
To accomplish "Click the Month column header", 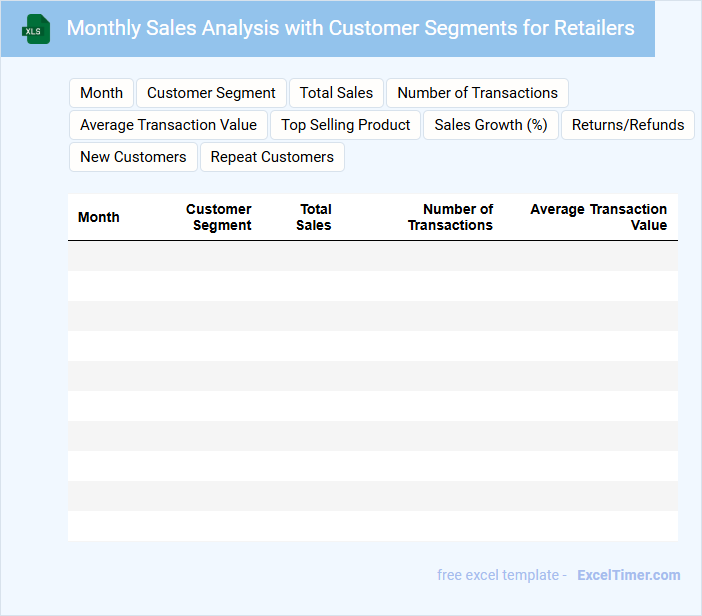I will (99, 217).
